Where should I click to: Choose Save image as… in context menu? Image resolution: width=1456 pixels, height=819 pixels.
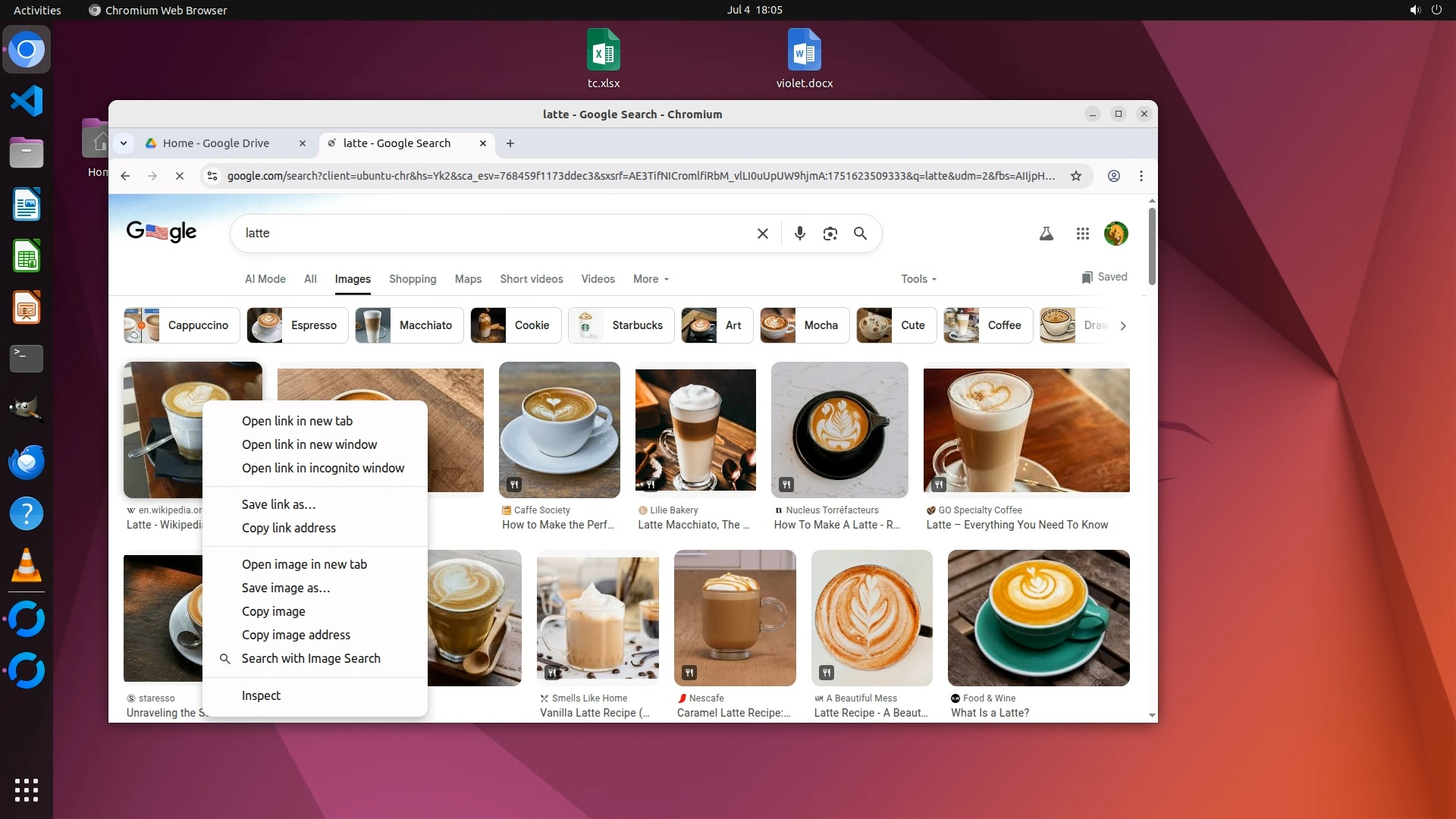click(x=285, y=588)
